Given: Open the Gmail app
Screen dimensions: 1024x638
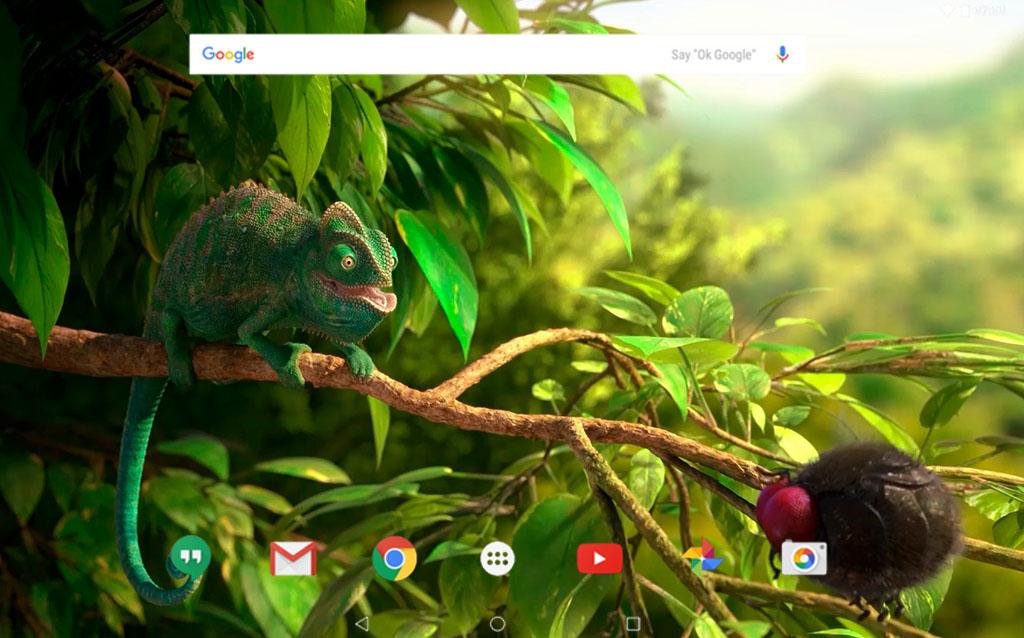Looking at the screenshot, I should (x=293, y=559).
